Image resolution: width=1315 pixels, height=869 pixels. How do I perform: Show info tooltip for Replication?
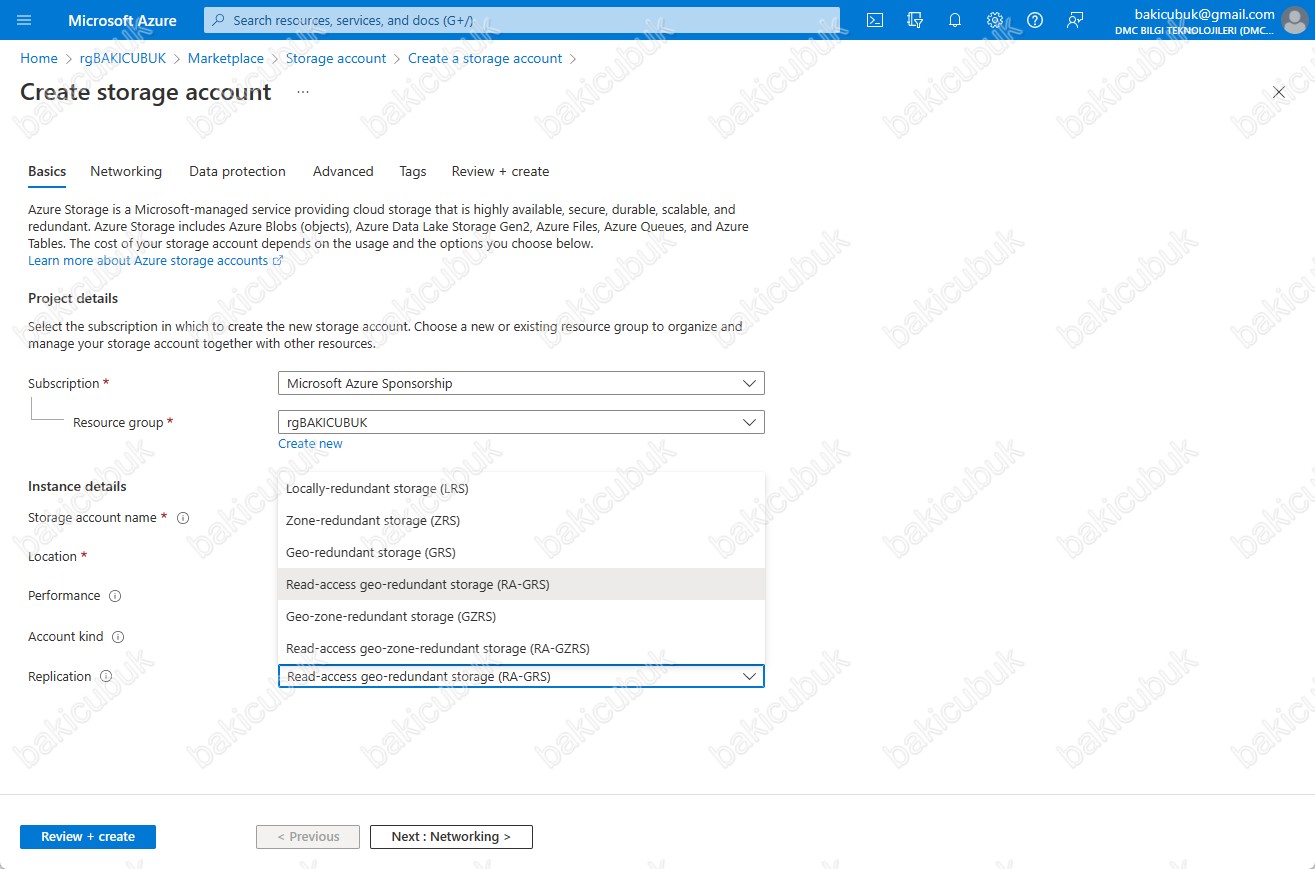coord(106,677)
